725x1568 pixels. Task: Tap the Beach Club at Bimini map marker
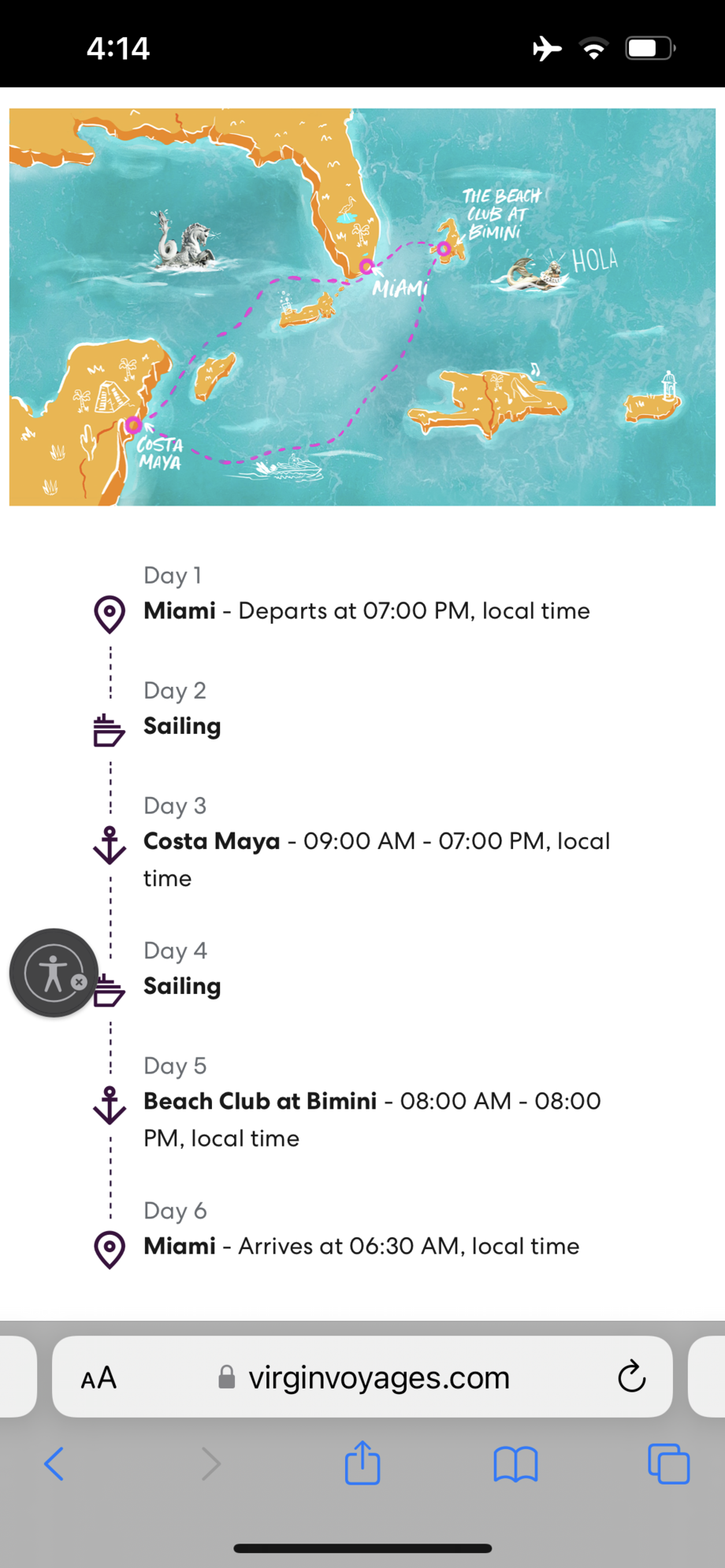click(x=444, y=250)
